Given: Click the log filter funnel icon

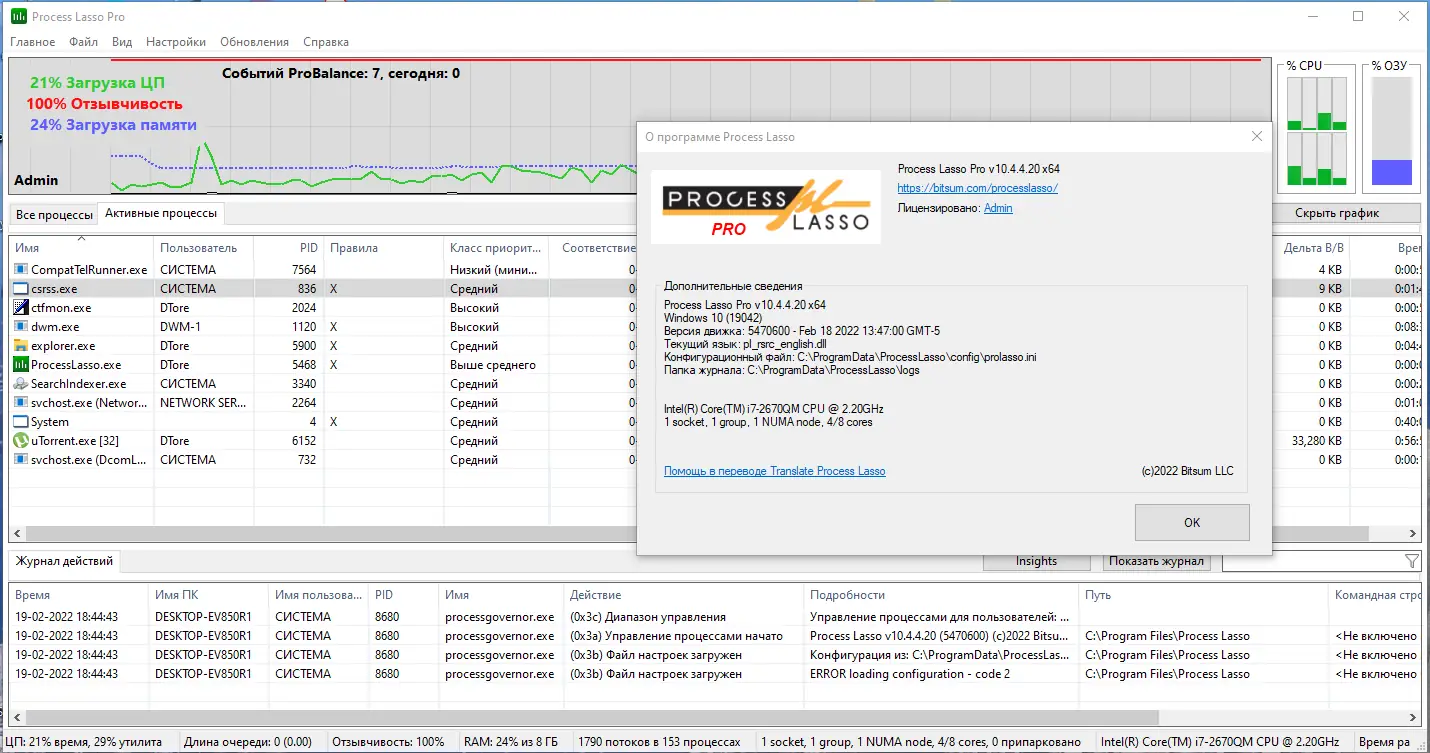Looking at the screenshot, I should coord(1412,561).
